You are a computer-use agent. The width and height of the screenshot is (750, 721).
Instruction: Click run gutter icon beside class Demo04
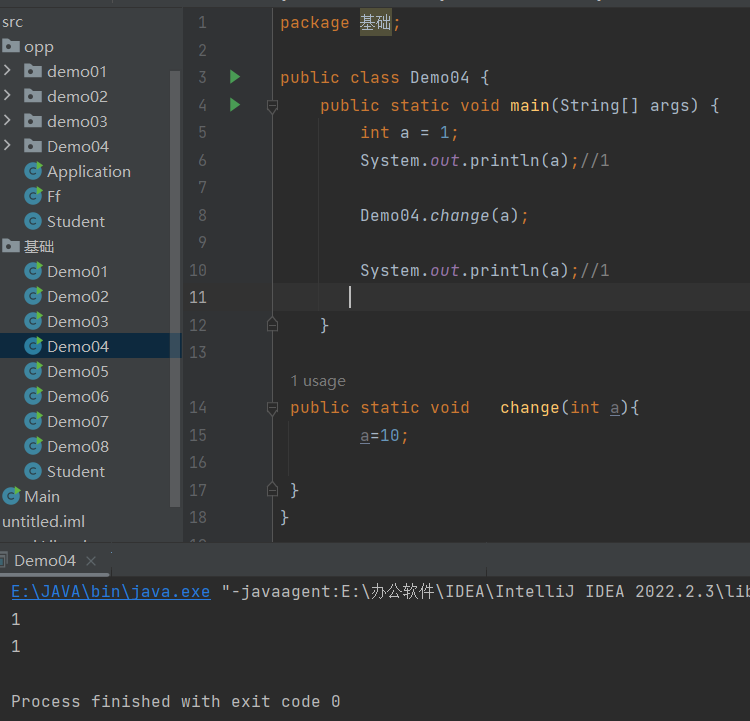235,77
